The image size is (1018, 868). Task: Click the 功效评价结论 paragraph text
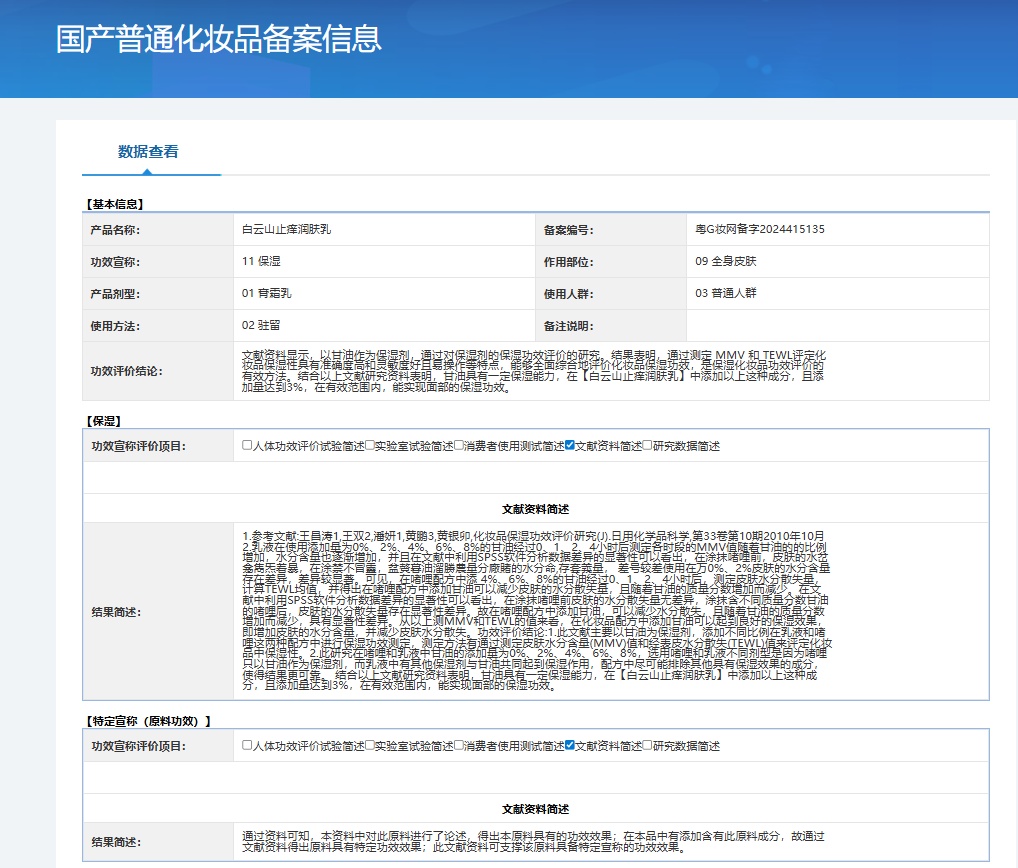pyautogui.click(x=534, y=371)
